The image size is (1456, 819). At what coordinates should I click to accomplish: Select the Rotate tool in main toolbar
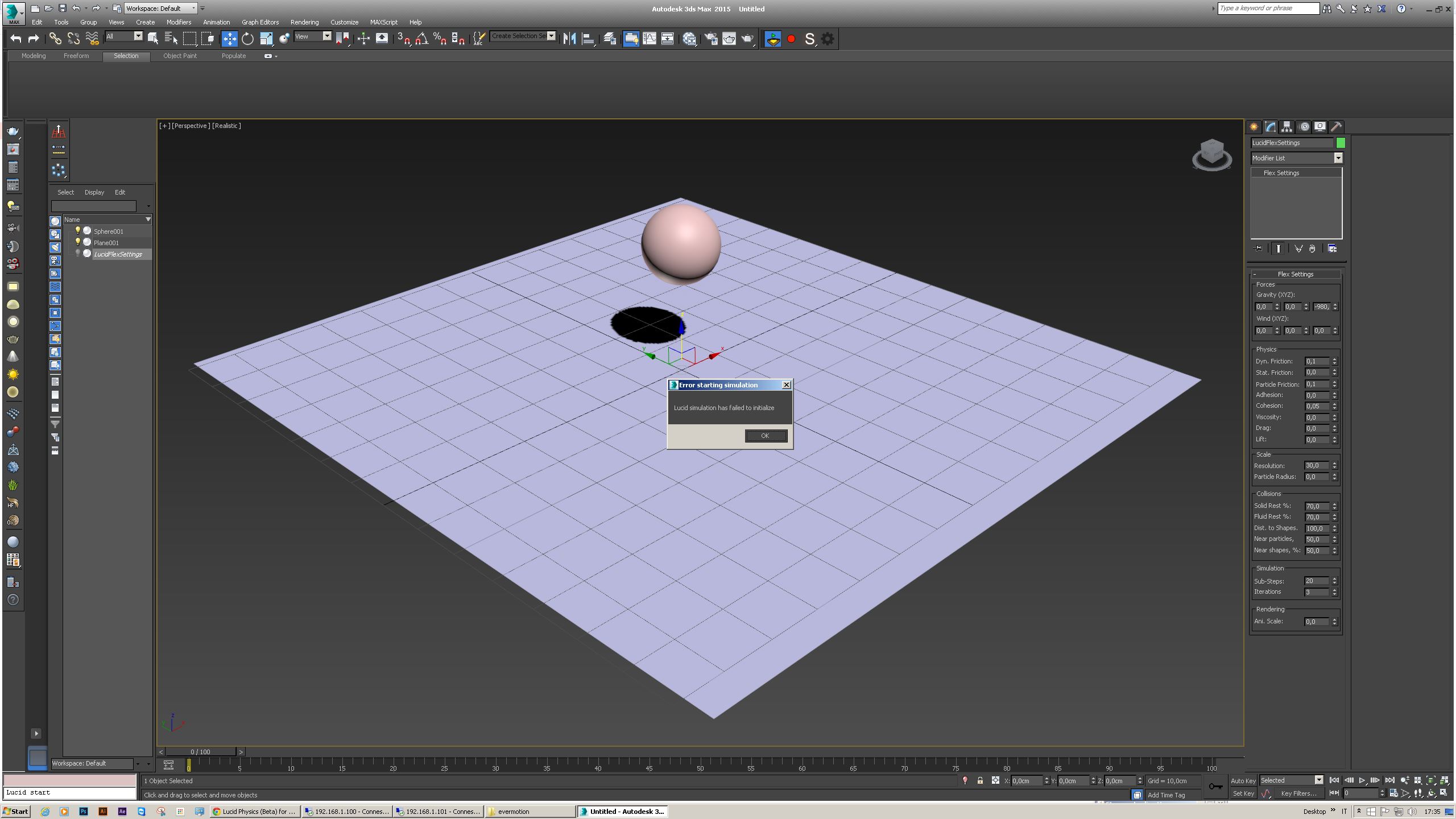point(247,39)
